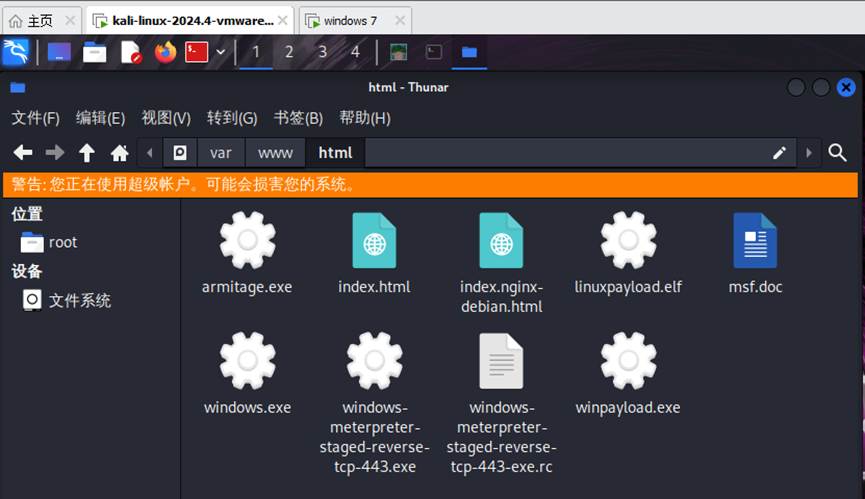Open the 帮助(H) menu
The image size is (865, 499).
click(365, 118)
